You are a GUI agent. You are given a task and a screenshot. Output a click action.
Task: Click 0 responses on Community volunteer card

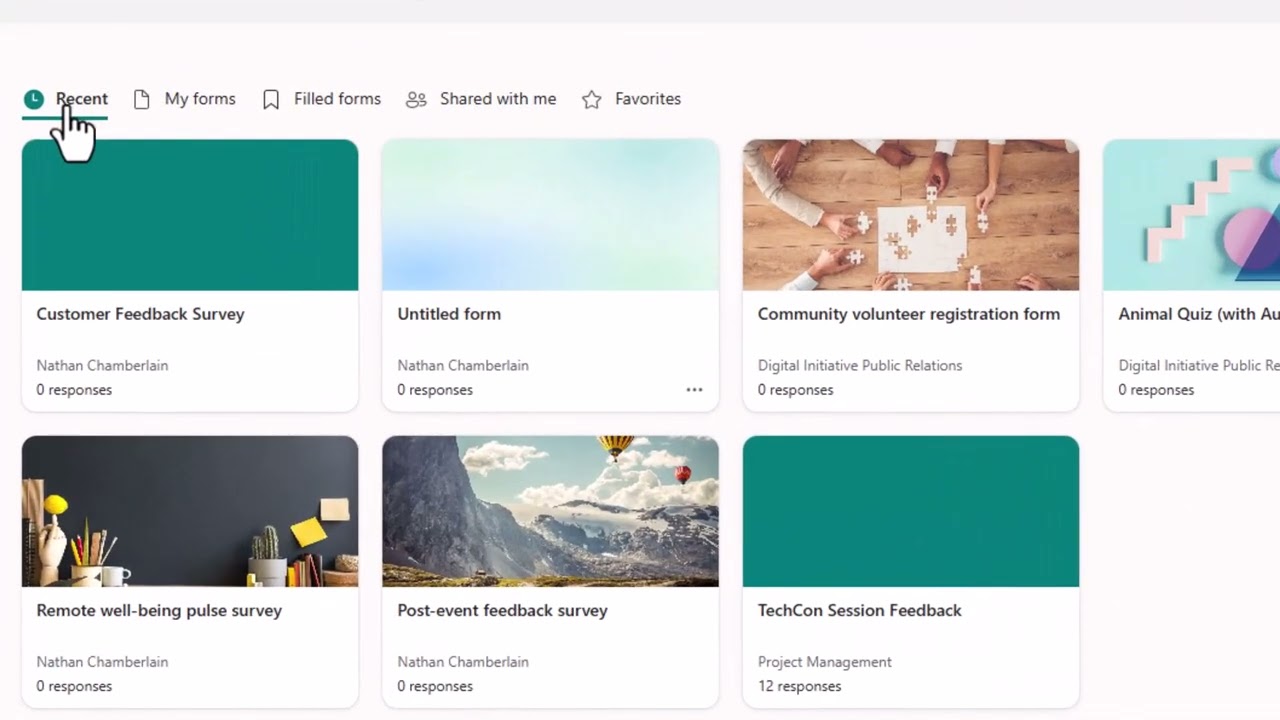pyautogui.click(x=795, y=390)
